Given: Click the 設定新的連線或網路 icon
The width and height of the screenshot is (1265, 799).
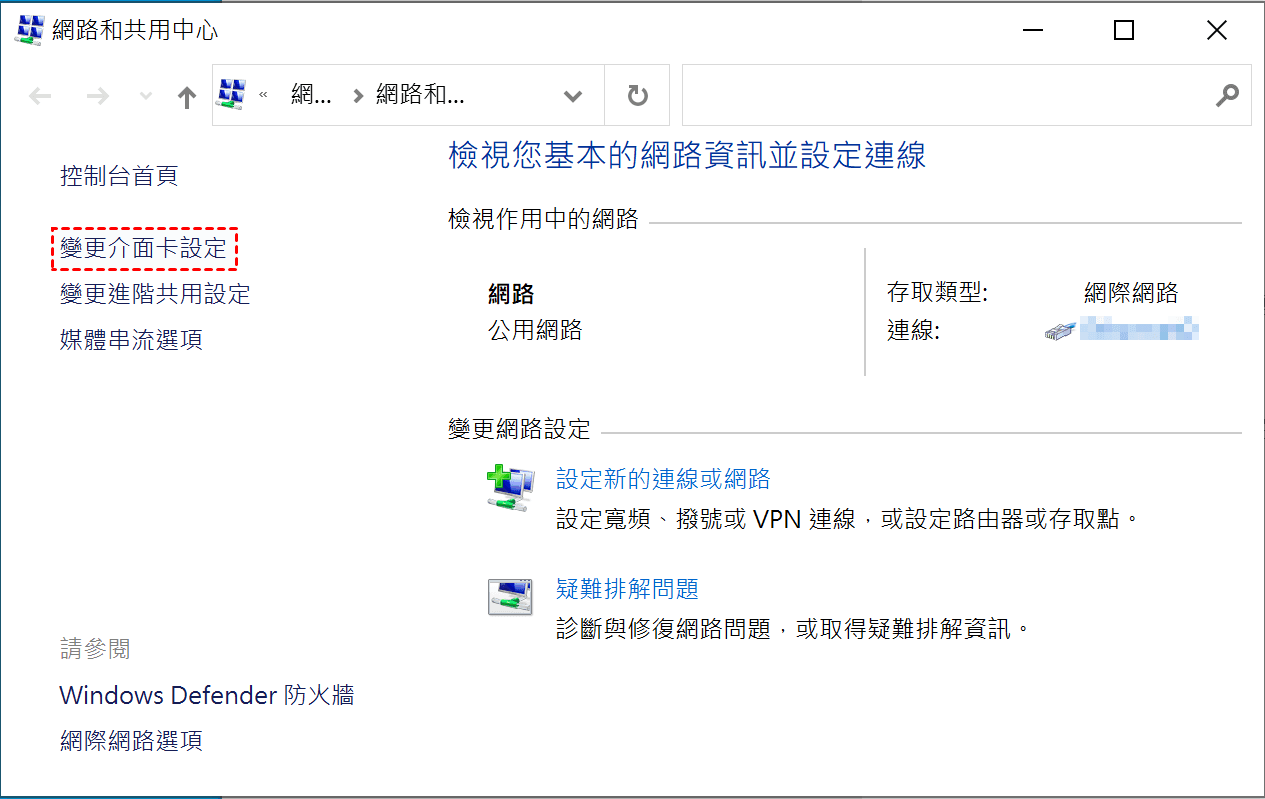Looking at the screenshot, I should (509, 489).
